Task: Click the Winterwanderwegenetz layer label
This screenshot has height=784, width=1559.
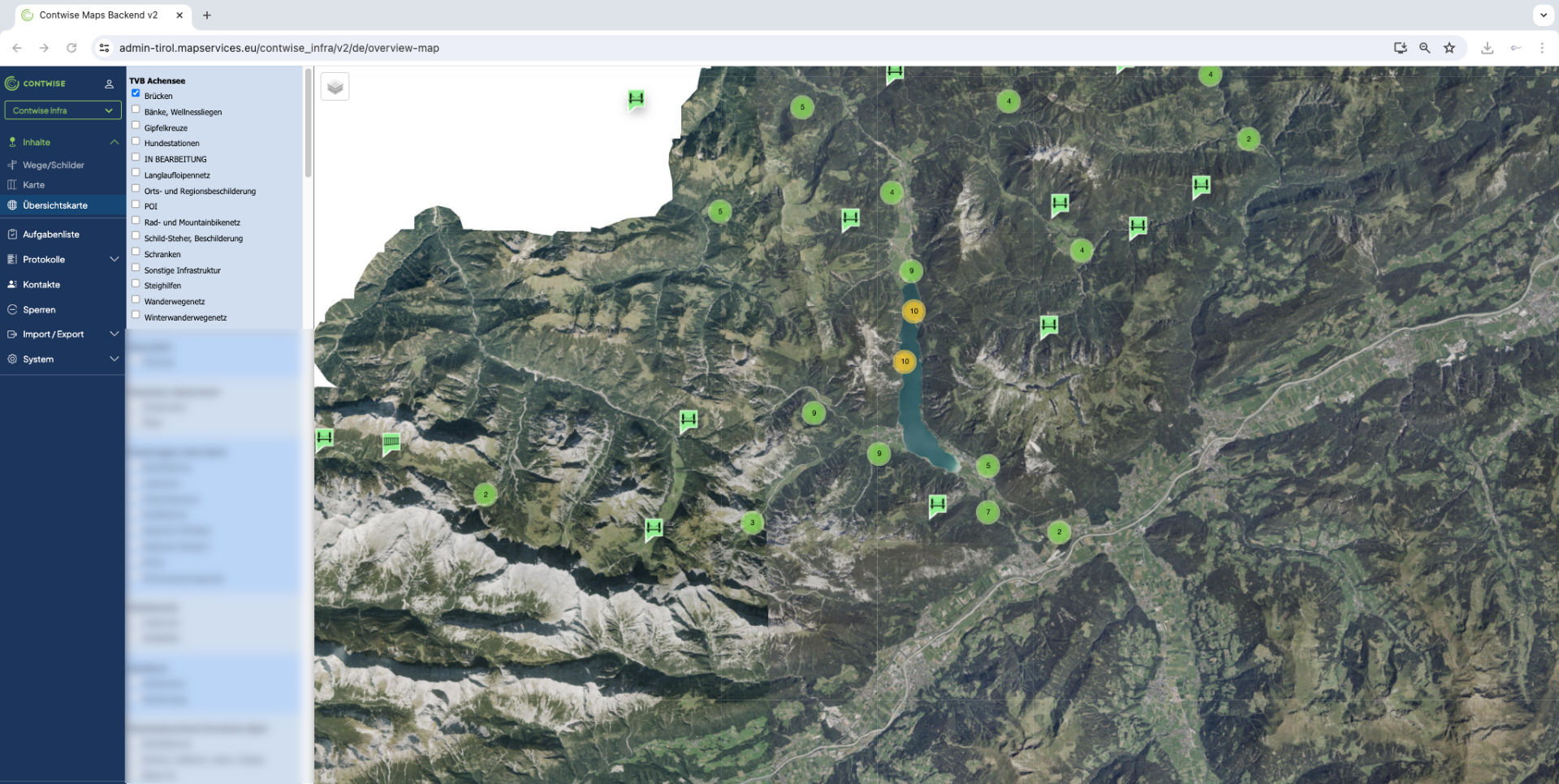Action: [x=185, y=318]
